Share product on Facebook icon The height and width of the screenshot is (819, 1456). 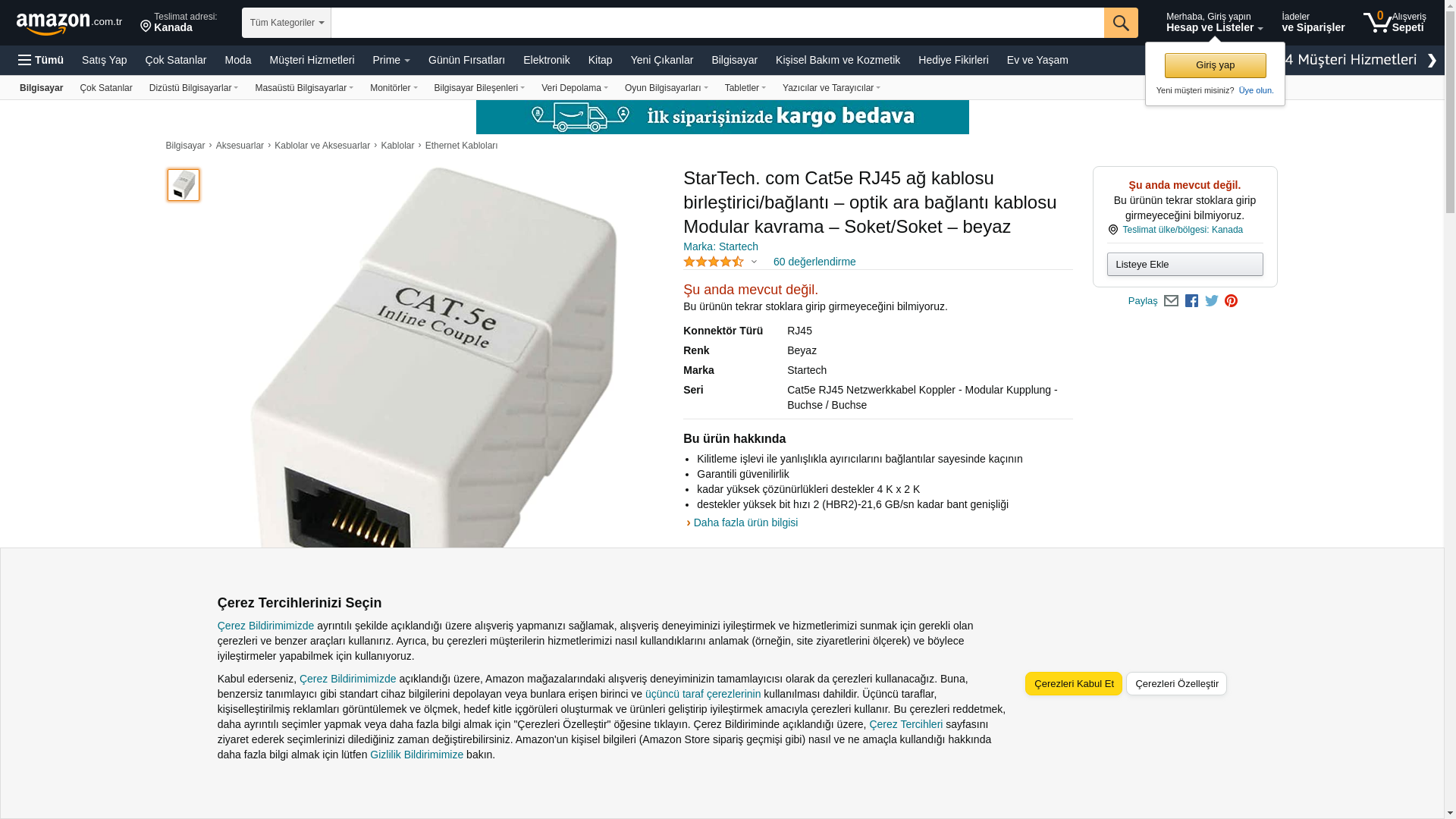click(x=1191, y=301)
